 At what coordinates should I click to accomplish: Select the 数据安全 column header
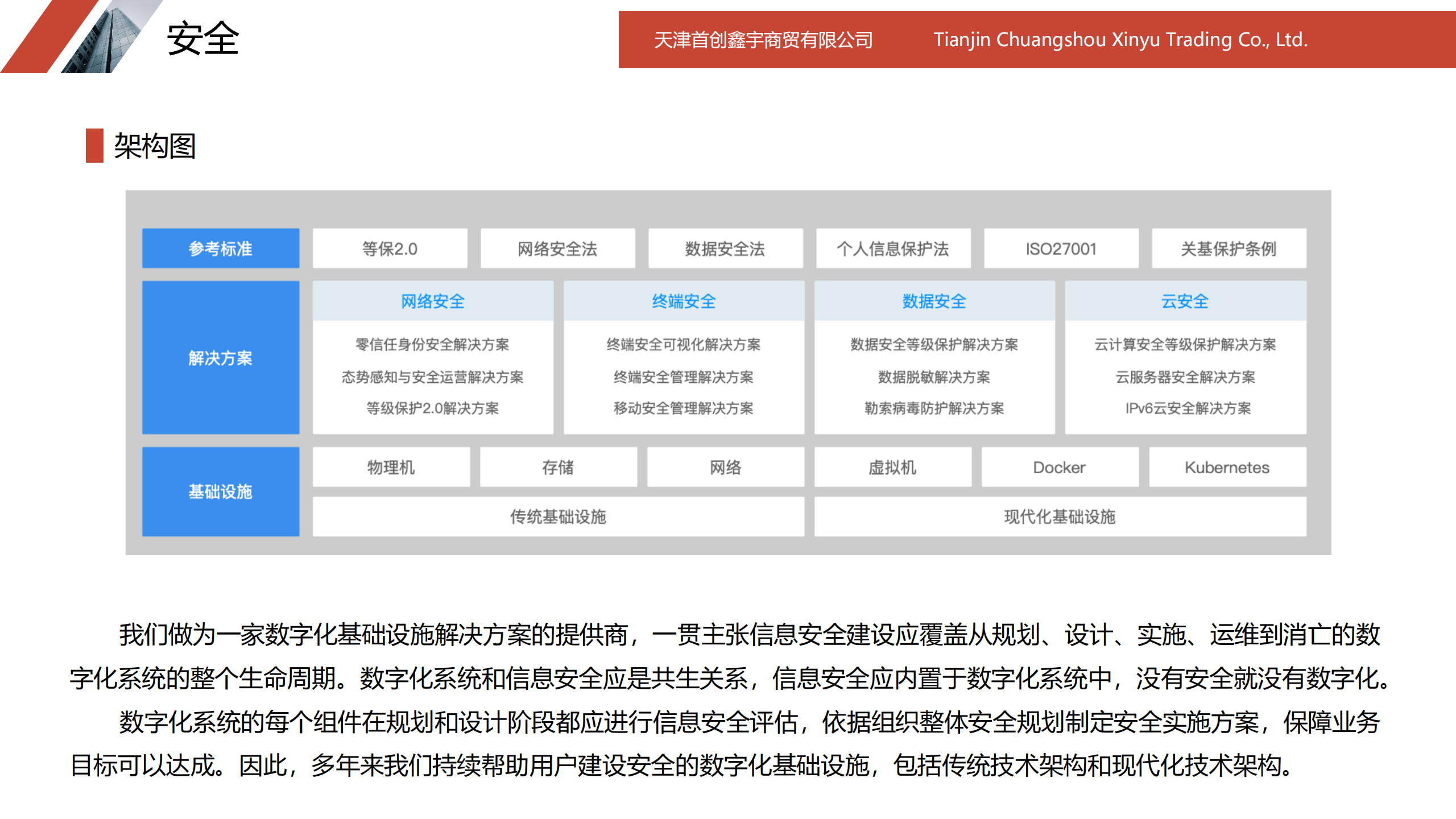pos(934,301)
